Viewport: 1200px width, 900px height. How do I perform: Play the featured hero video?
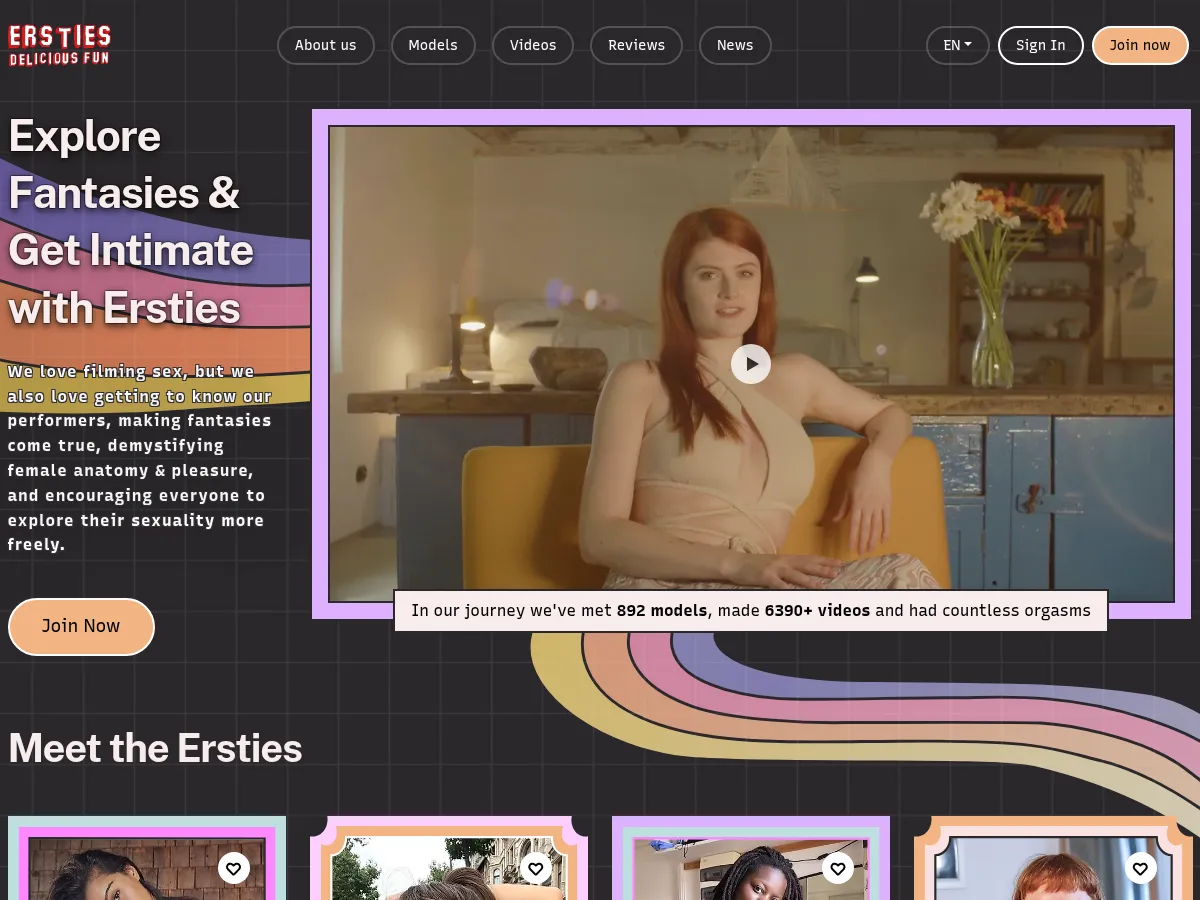click(x=751, y=364)
